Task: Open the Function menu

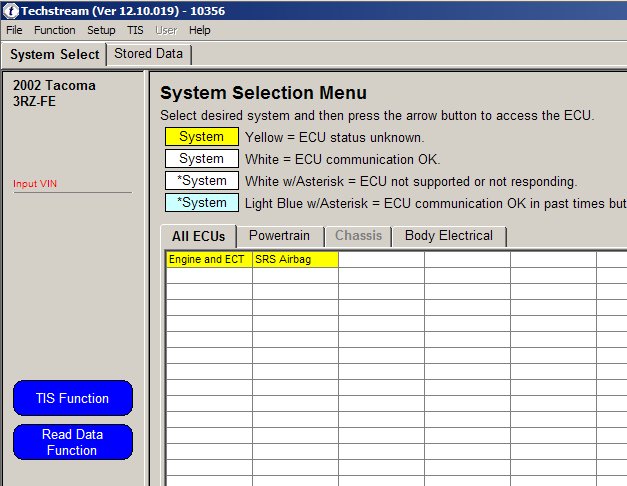Action: [55, 30]
